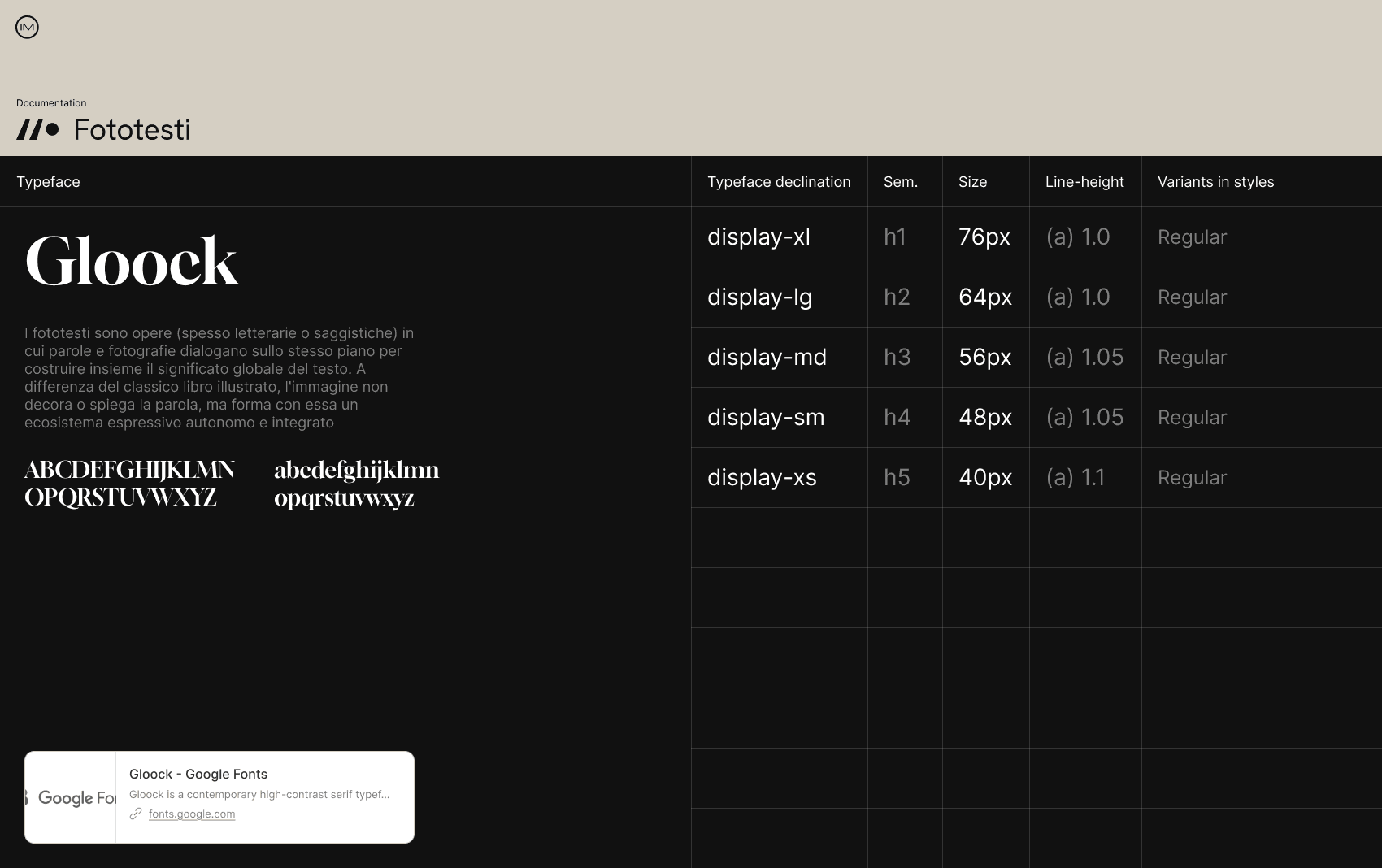Select the Line-height column header
The image size is (1382, 868).
[x=1084, y=182]
